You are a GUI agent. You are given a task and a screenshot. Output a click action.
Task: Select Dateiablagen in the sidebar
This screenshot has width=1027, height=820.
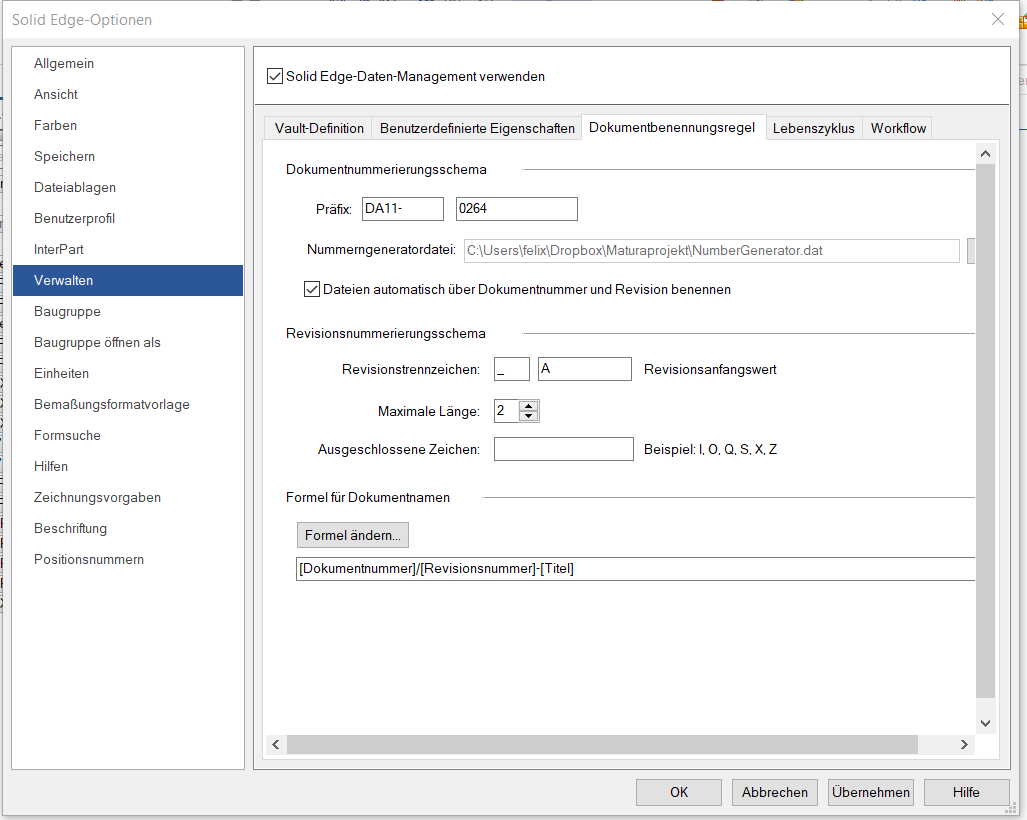coord(128,187)
